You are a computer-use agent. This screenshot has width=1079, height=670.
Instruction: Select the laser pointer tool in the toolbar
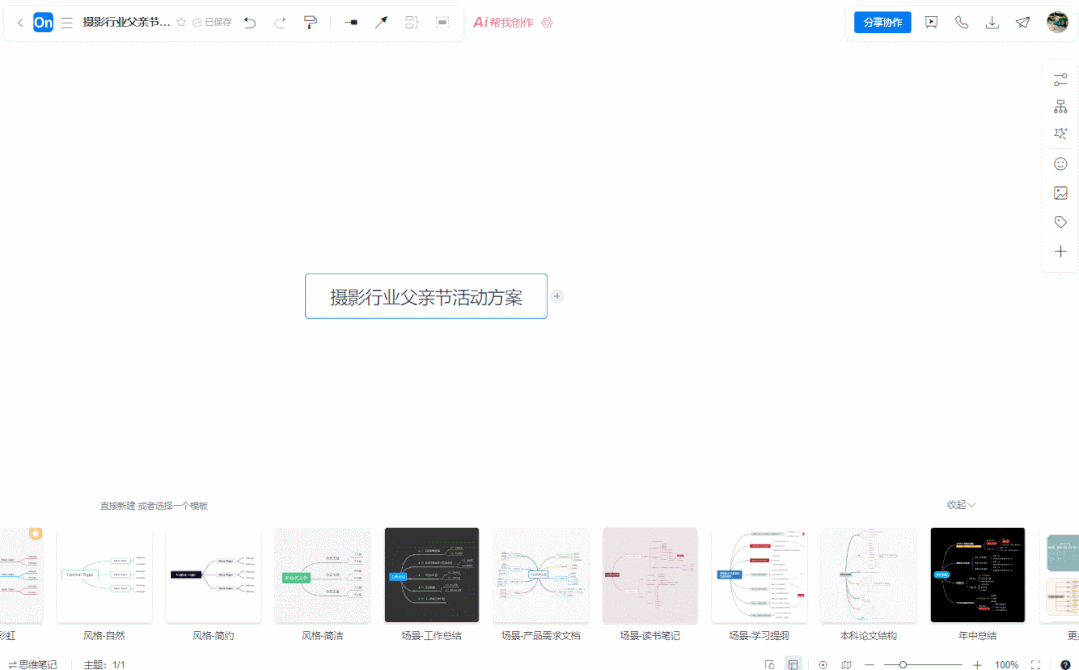click(381, 22)
